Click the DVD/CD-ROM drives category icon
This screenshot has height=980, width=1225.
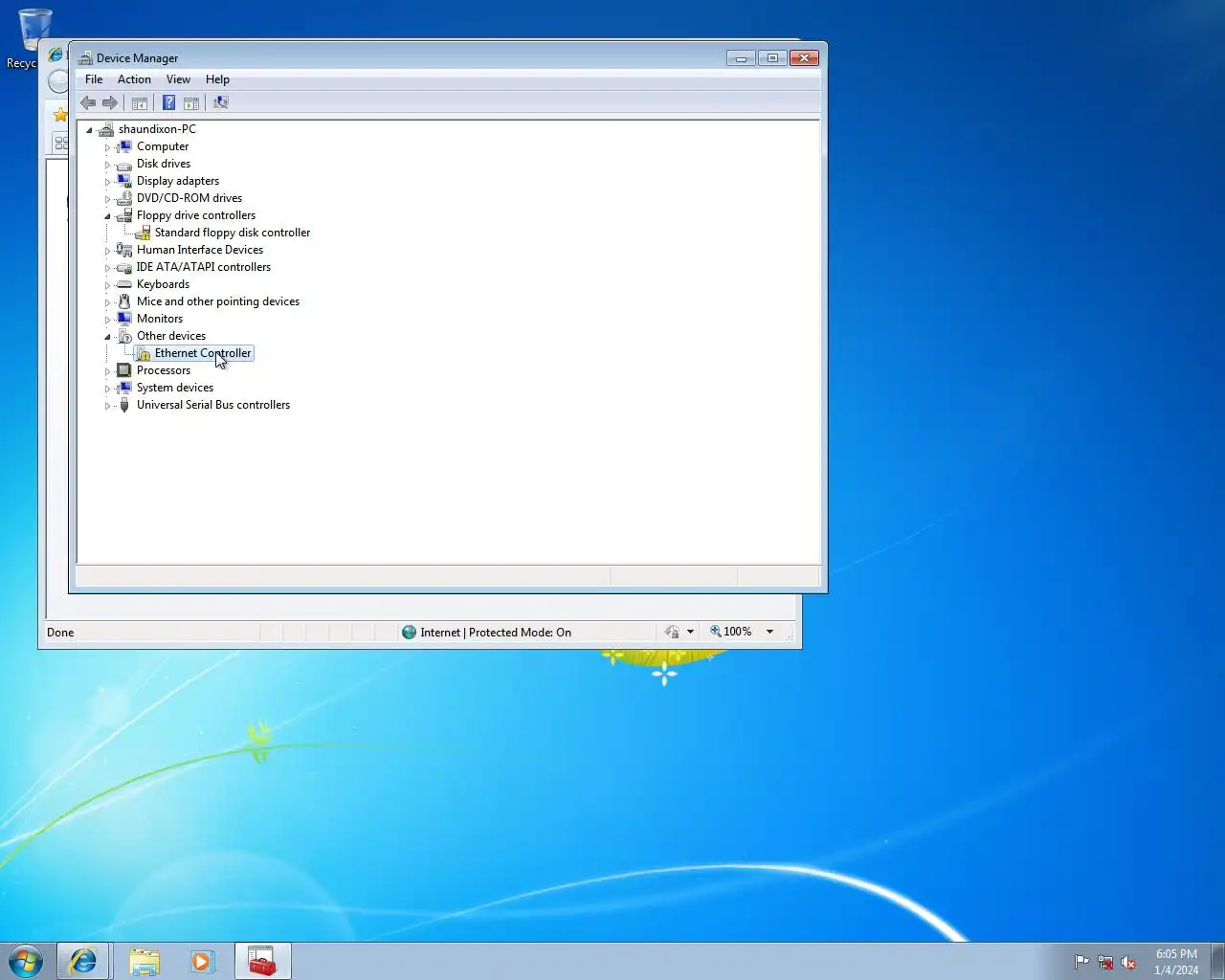click(x=123, y=198)
